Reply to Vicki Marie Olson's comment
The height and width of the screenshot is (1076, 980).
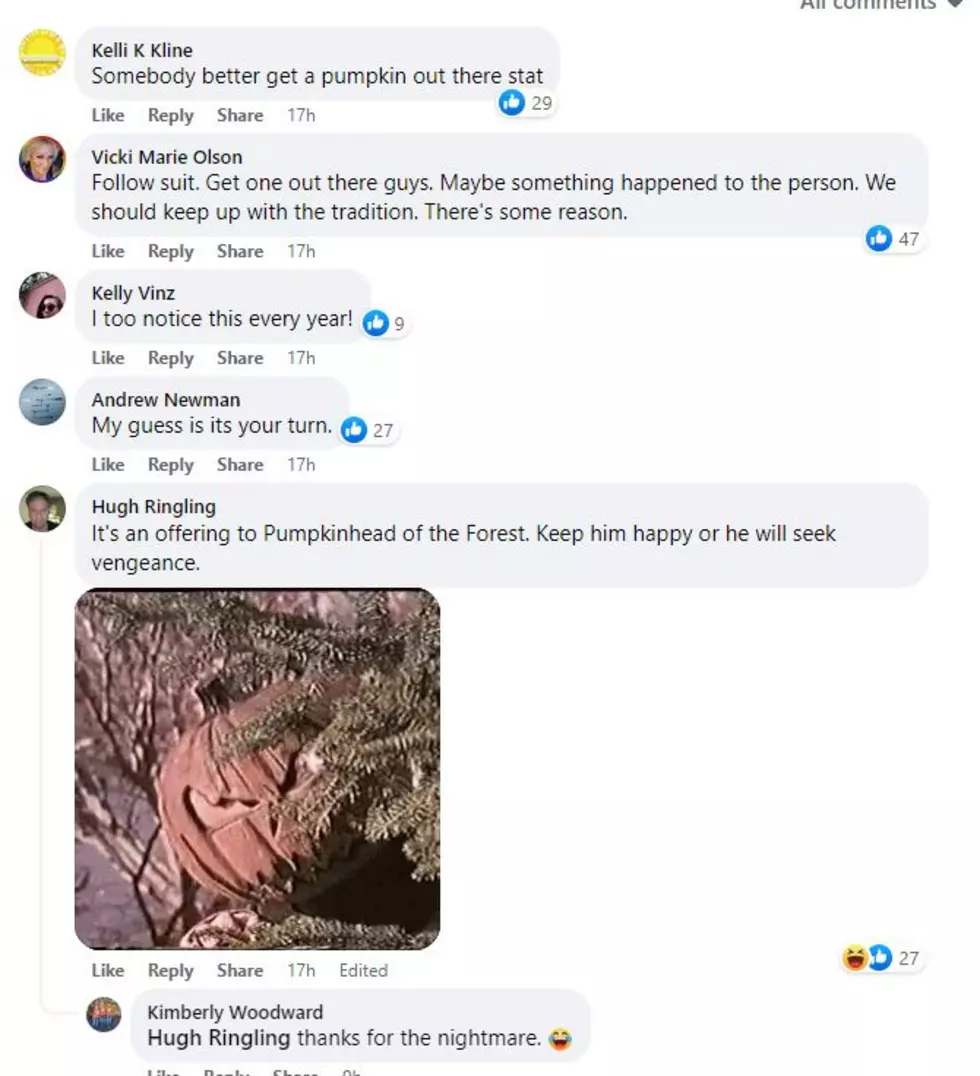pyautogui.click(x=171, y=251)
